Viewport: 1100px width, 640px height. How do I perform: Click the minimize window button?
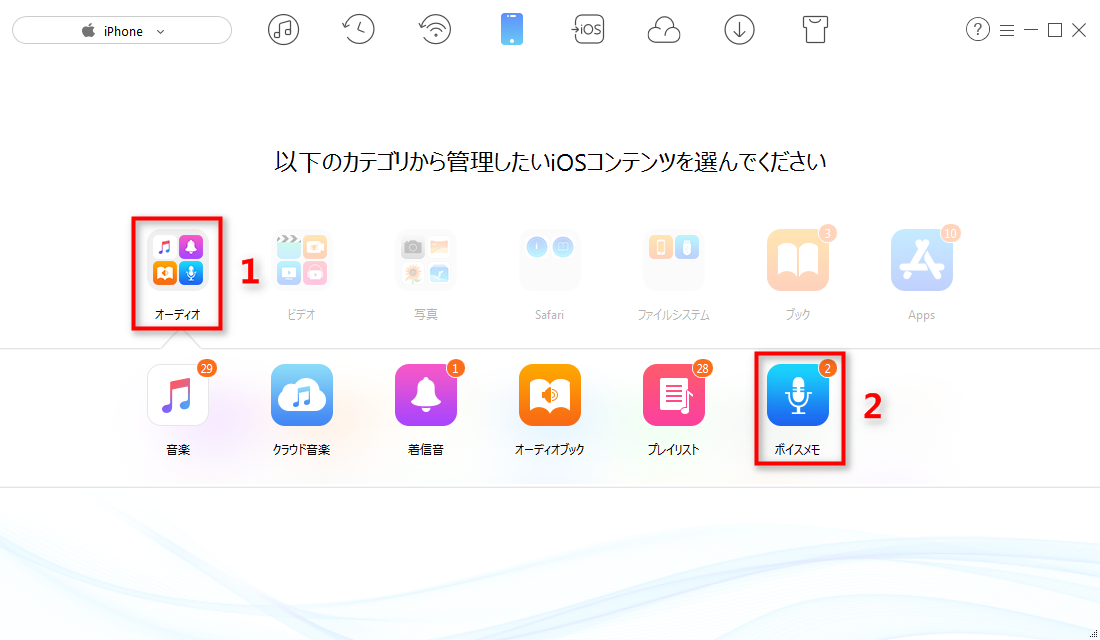click(x=1031, y=30)
